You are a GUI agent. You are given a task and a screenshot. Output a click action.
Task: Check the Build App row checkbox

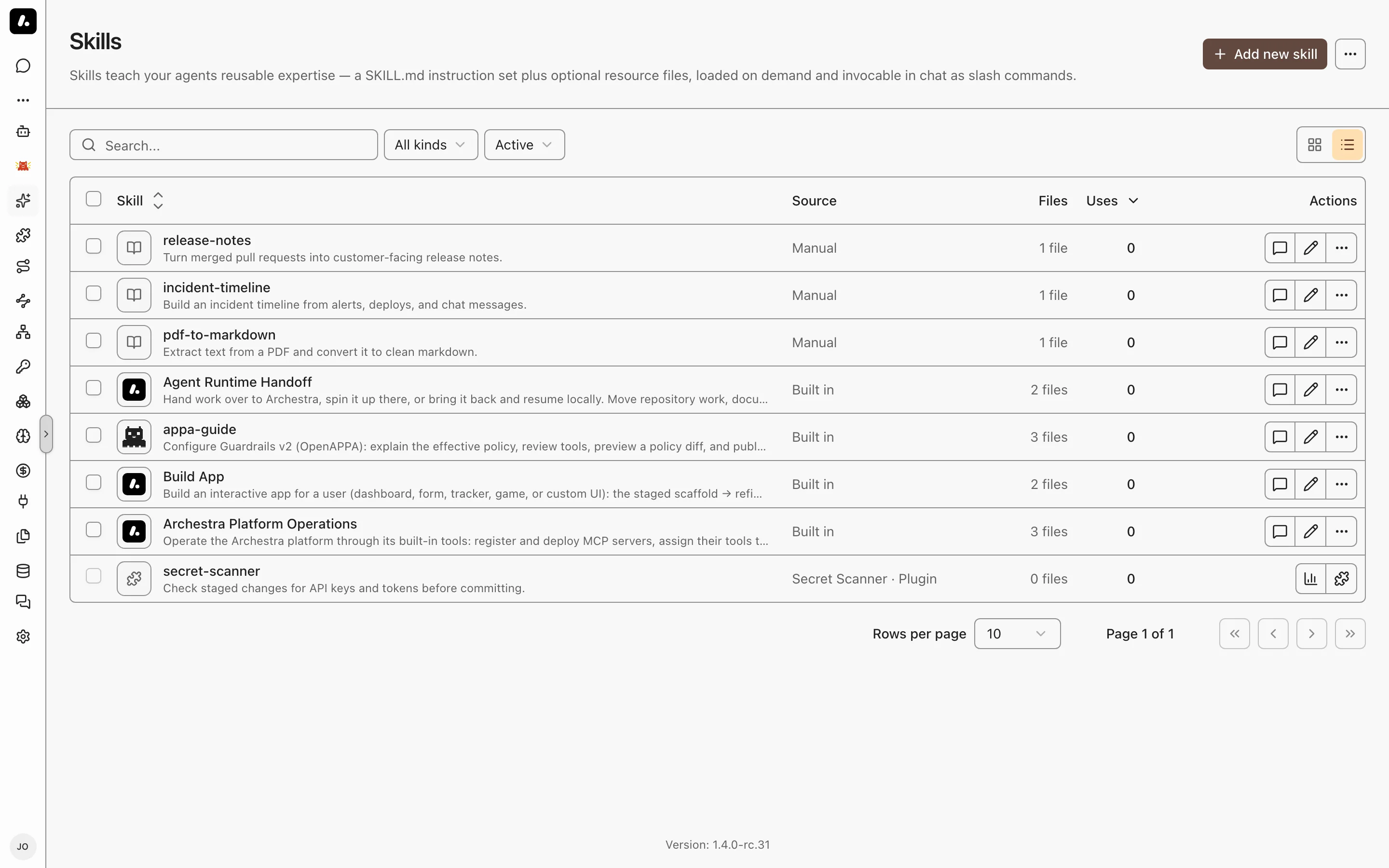(x=94, y=482)
